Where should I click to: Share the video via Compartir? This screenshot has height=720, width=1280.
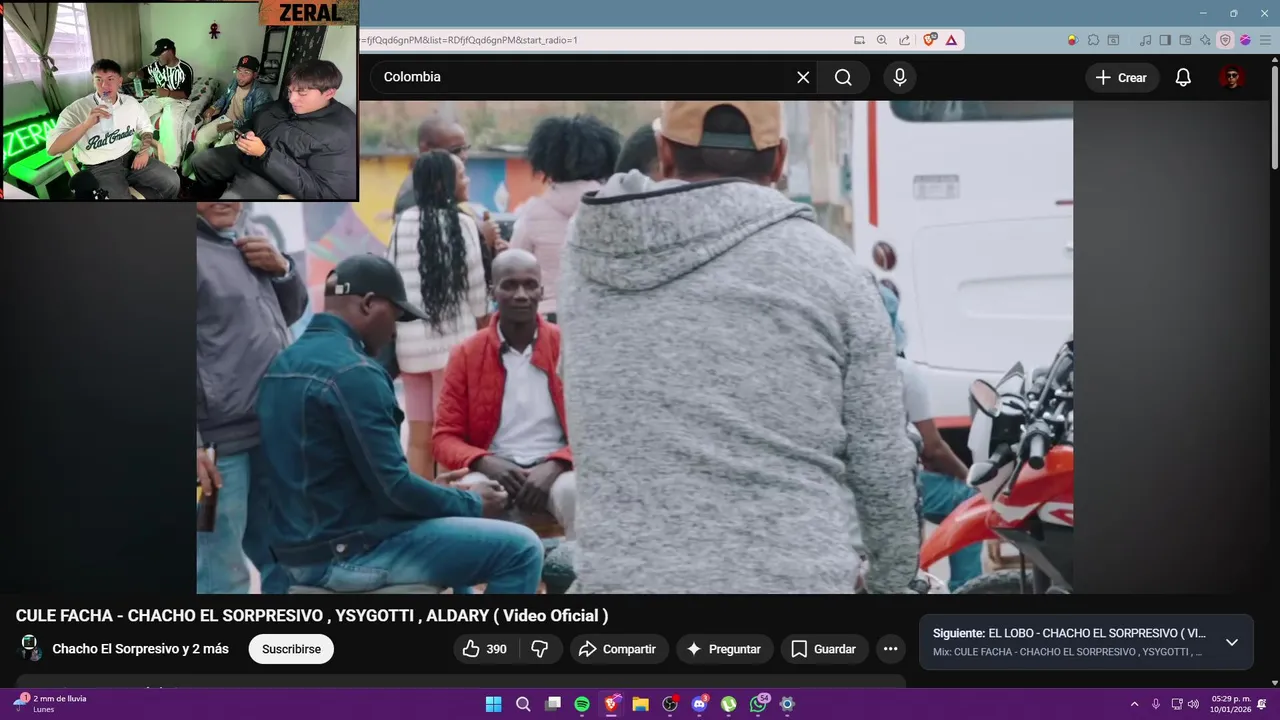pyautogui.click(x=619, y=649)
